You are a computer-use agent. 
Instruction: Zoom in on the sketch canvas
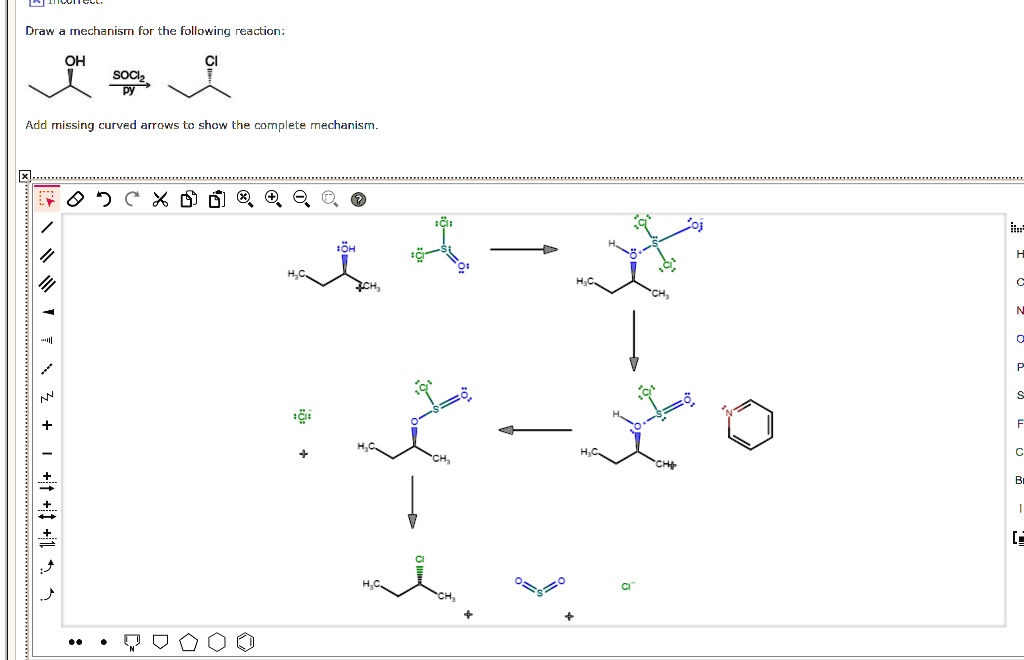271,198
